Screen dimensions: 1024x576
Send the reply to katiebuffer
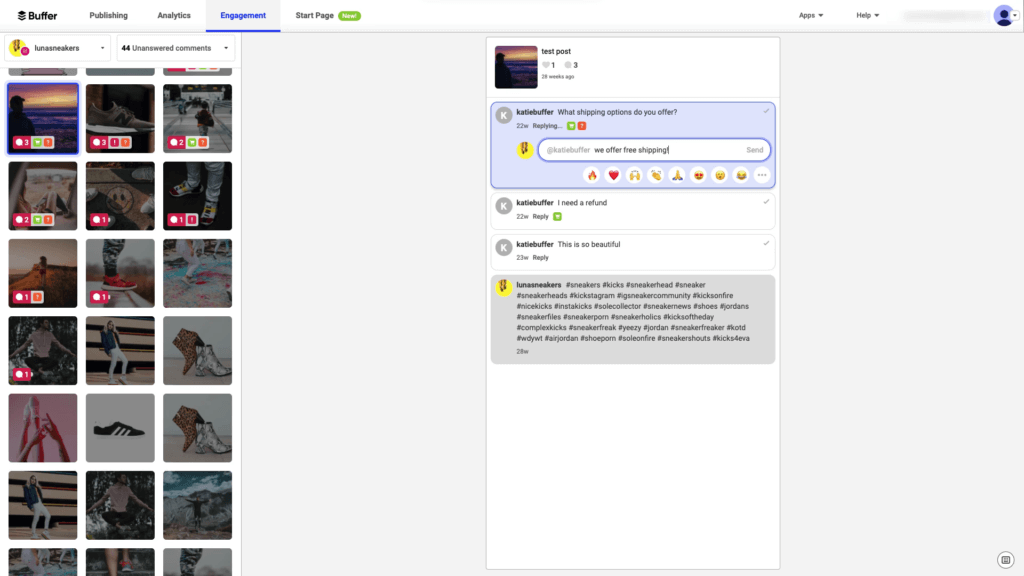[x=754, y=150]
